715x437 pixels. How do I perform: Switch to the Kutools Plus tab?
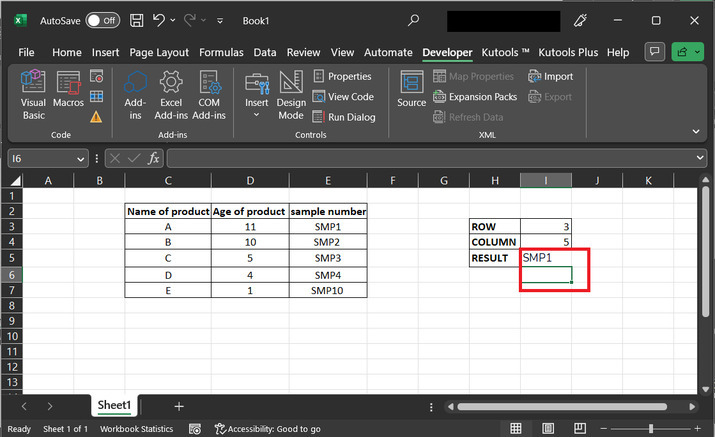point(568,52)
